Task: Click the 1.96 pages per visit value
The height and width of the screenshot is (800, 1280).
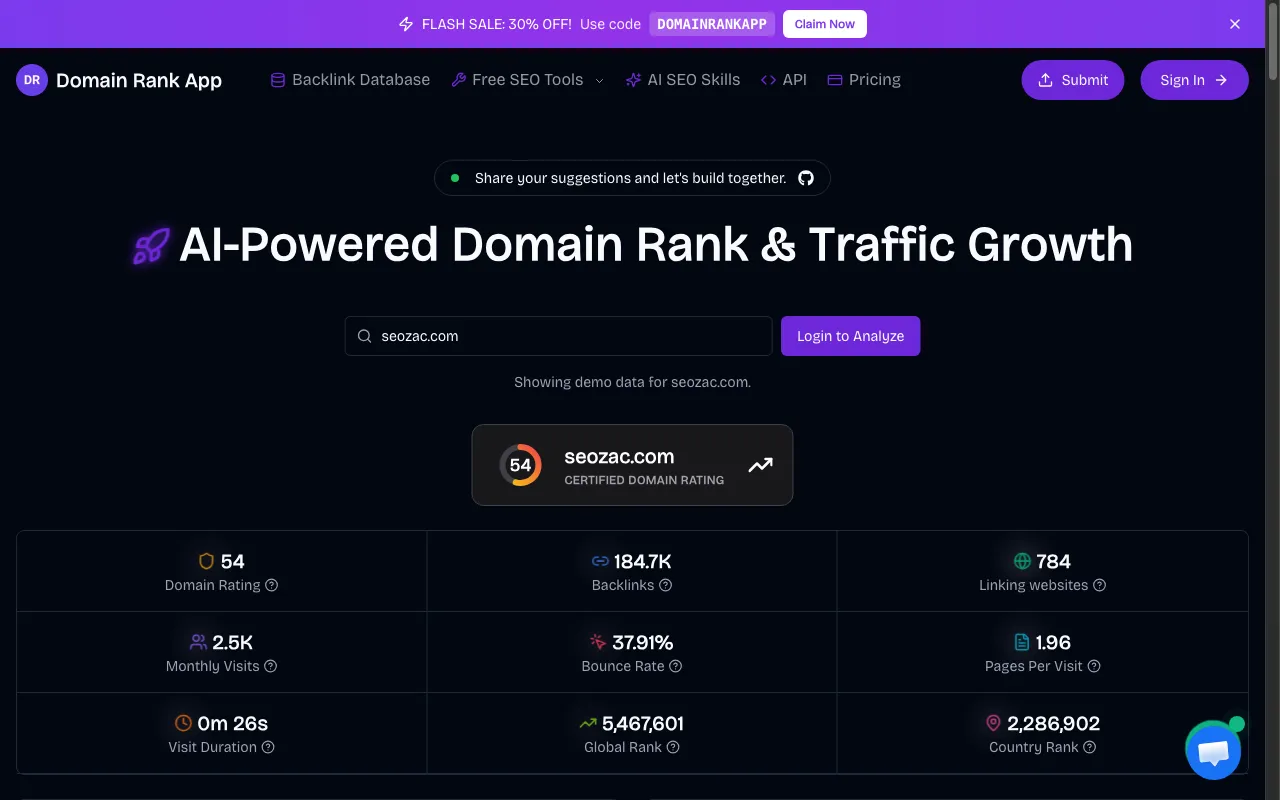Action: (1054, 642)
